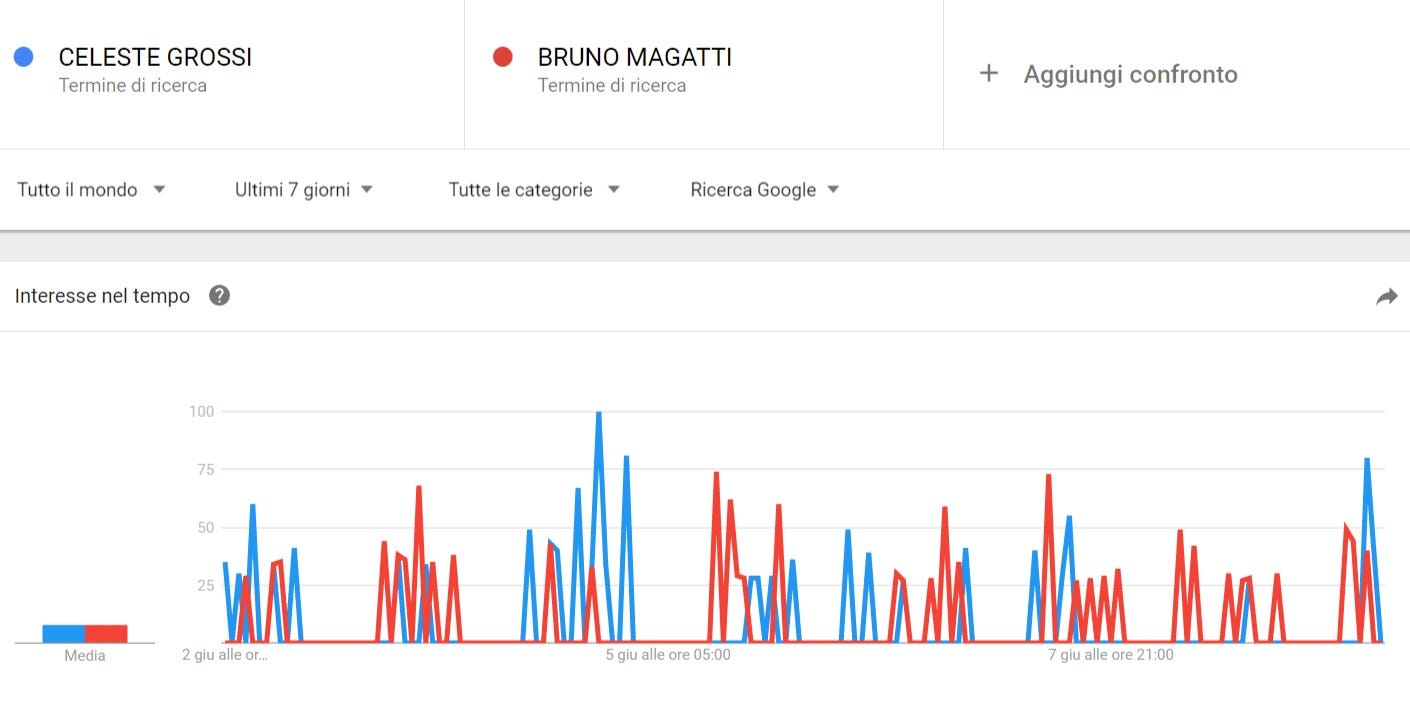Click the 5 giu alle ore 05:00 label
1410x705 pixels.
point(668,655)
